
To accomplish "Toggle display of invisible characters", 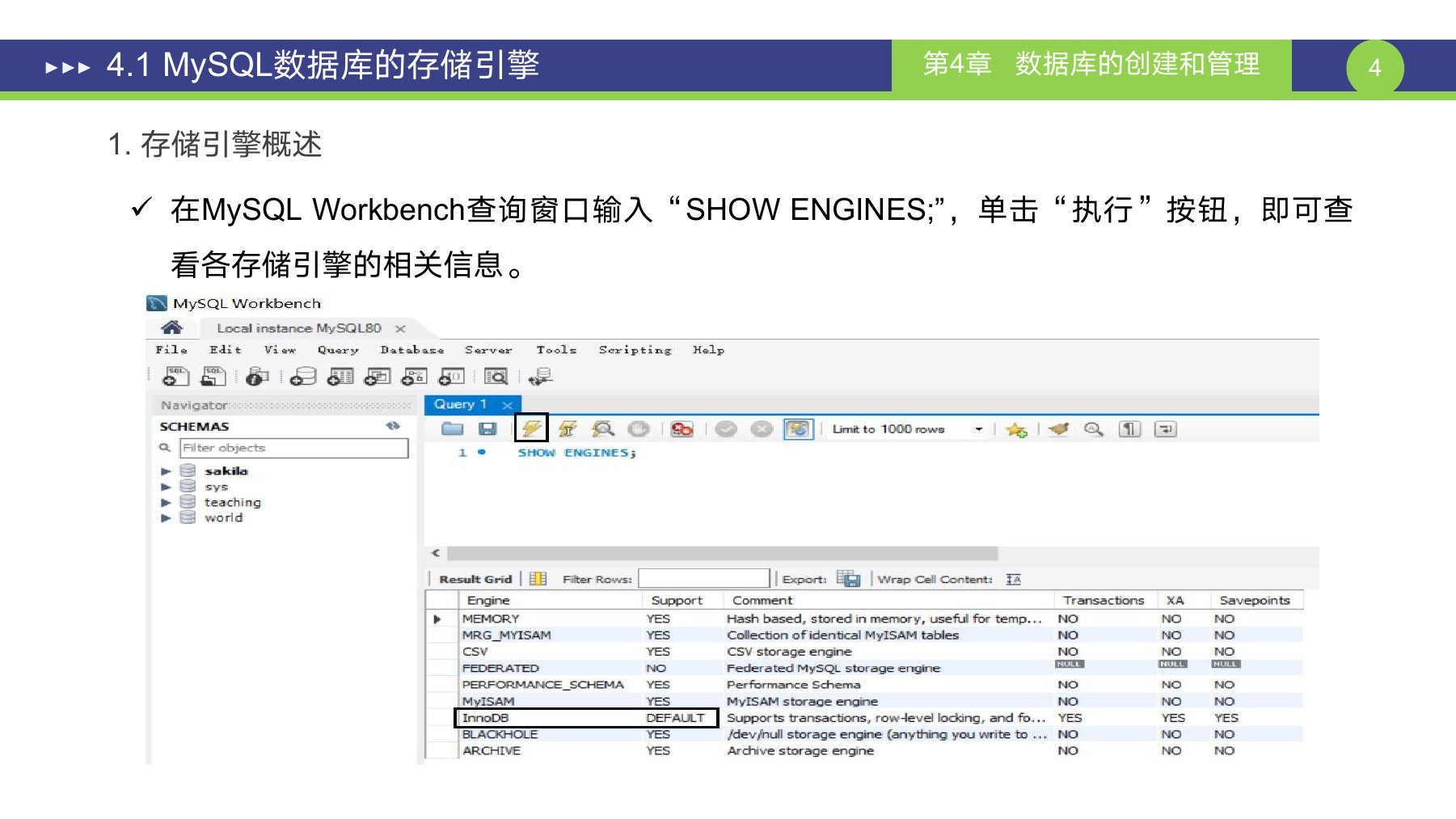I will (x=1129, y=428).
